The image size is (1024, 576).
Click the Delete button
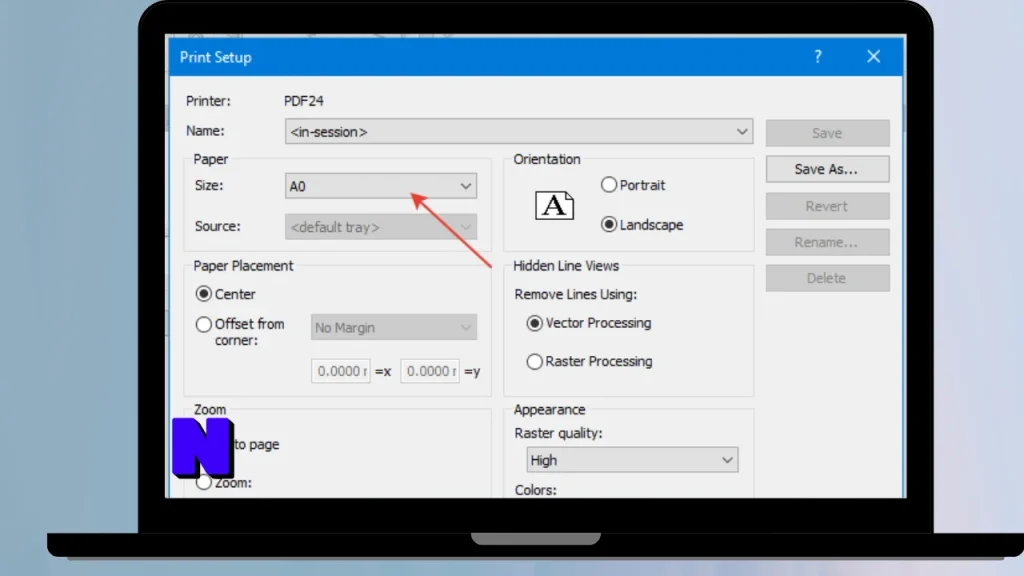pos(827,278)
